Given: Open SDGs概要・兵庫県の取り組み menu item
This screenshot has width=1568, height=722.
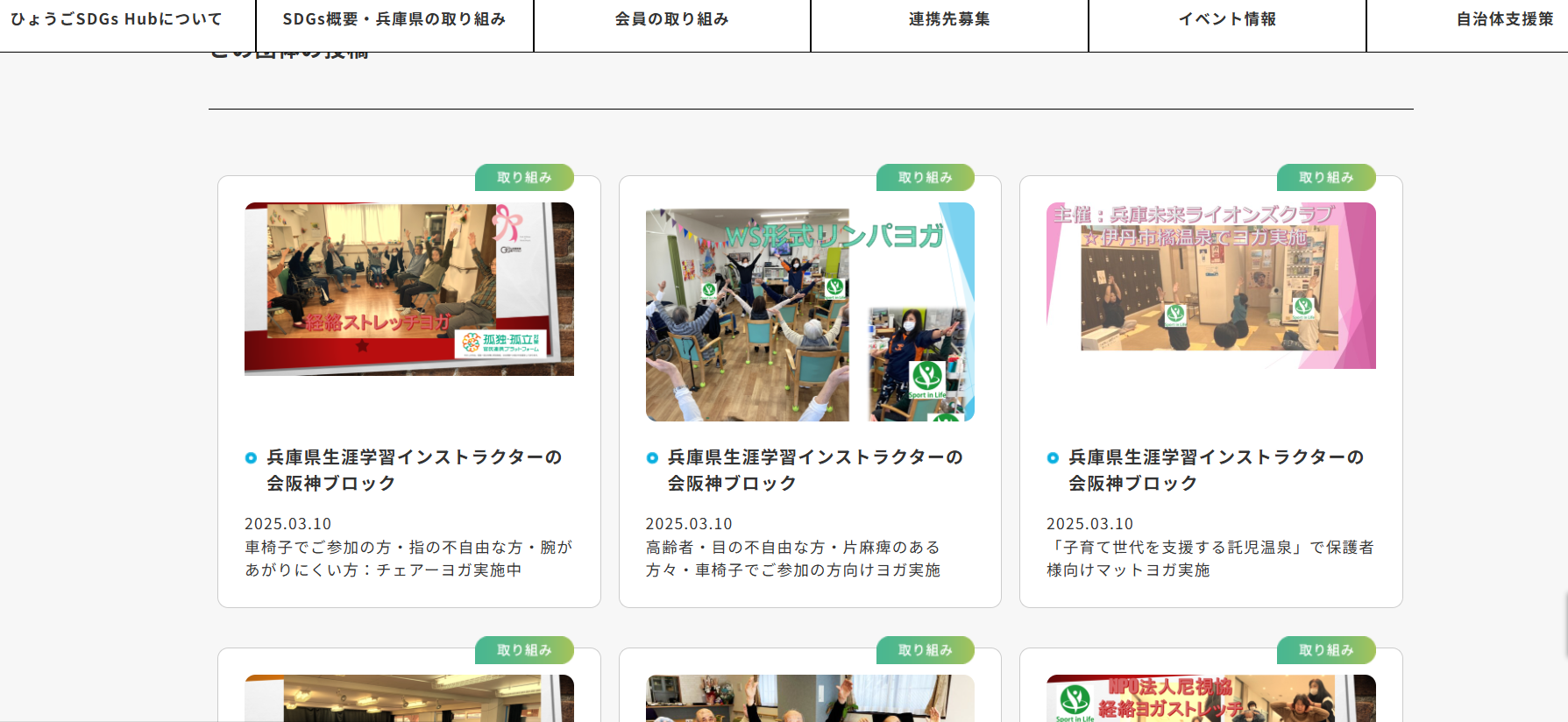Looking at the screenshot, I should click(x=394, y=19).
